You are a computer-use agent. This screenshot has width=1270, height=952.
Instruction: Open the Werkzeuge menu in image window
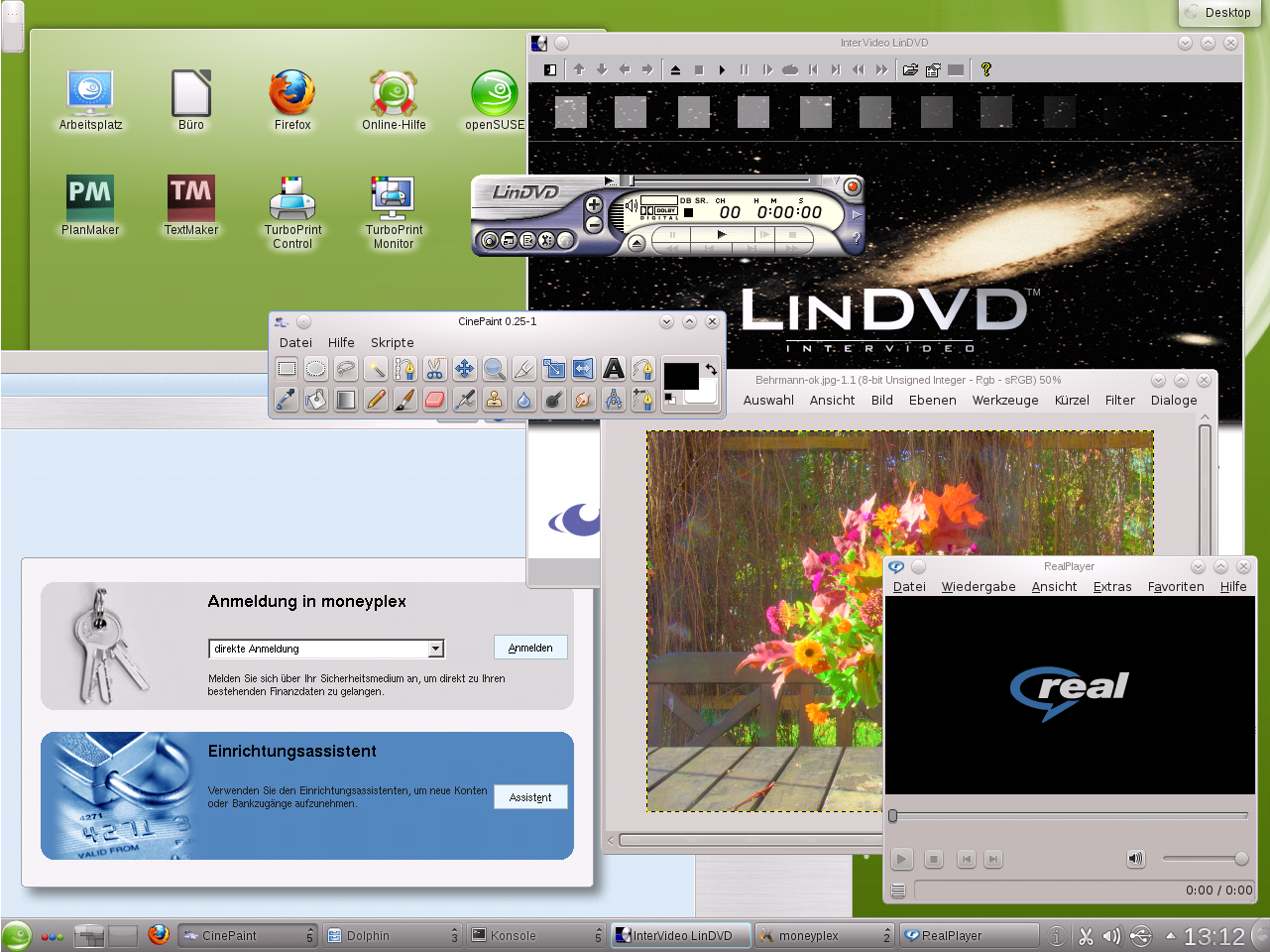(1005, 400)
